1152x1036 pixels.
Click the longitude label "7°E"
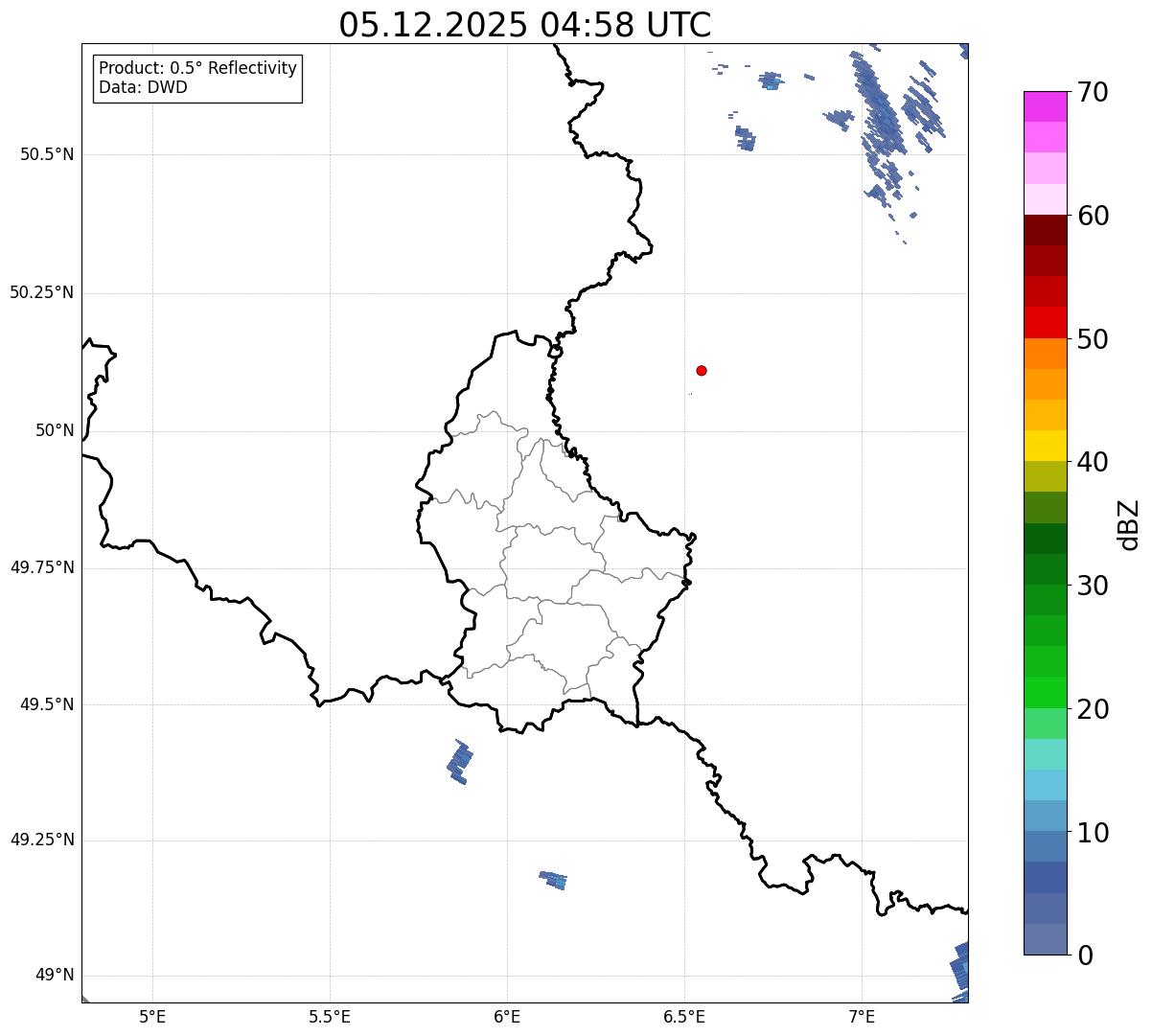pyautogui.click(x=862, y=1017)
